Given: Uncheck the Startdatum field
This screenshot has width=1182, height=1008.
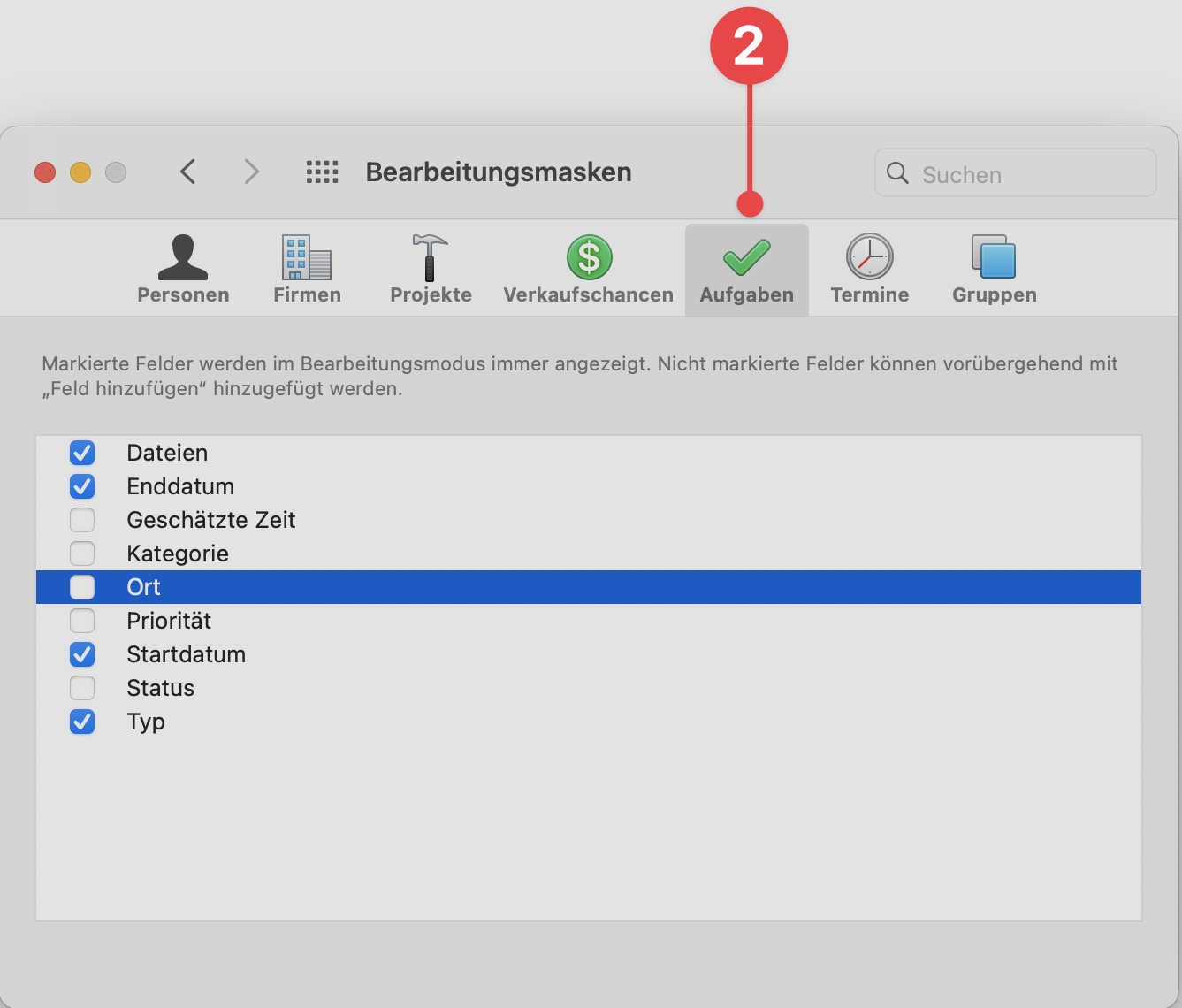Looking at the screenshot, I should click(81, 654).
